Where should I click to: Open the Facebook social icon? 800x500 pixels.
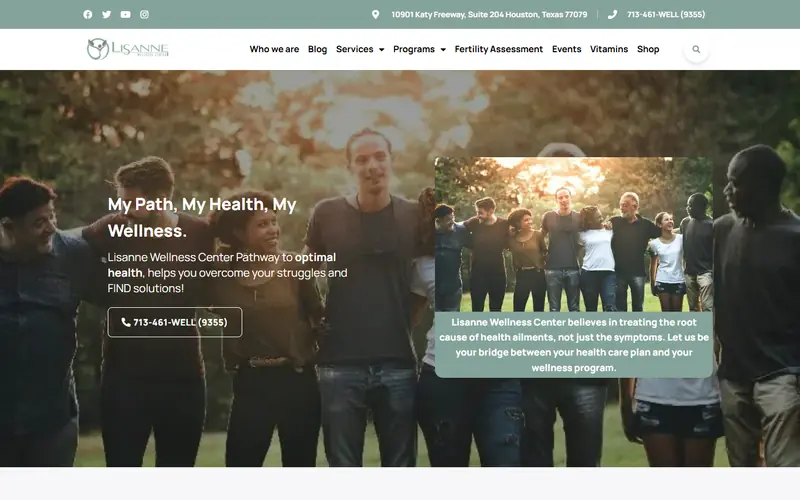(88, 14)
